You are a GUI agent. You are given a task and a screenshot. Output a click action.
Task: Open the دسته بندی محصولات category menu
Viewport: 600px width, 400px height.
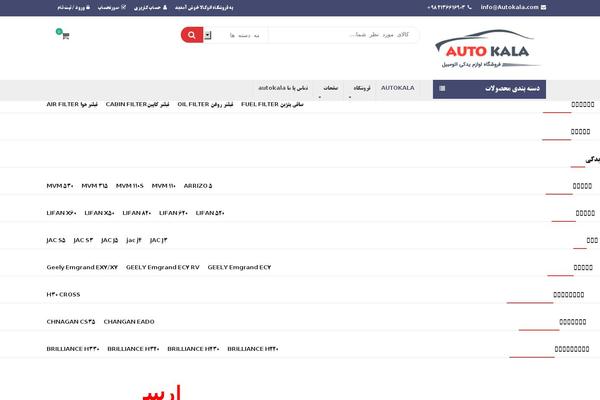click(489, 89)
